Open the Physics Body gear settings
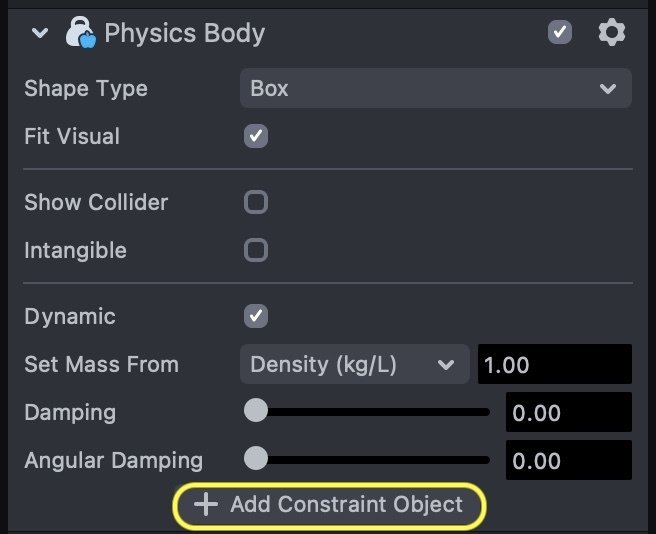Screen dimensions: 656x534 (611, 33)
